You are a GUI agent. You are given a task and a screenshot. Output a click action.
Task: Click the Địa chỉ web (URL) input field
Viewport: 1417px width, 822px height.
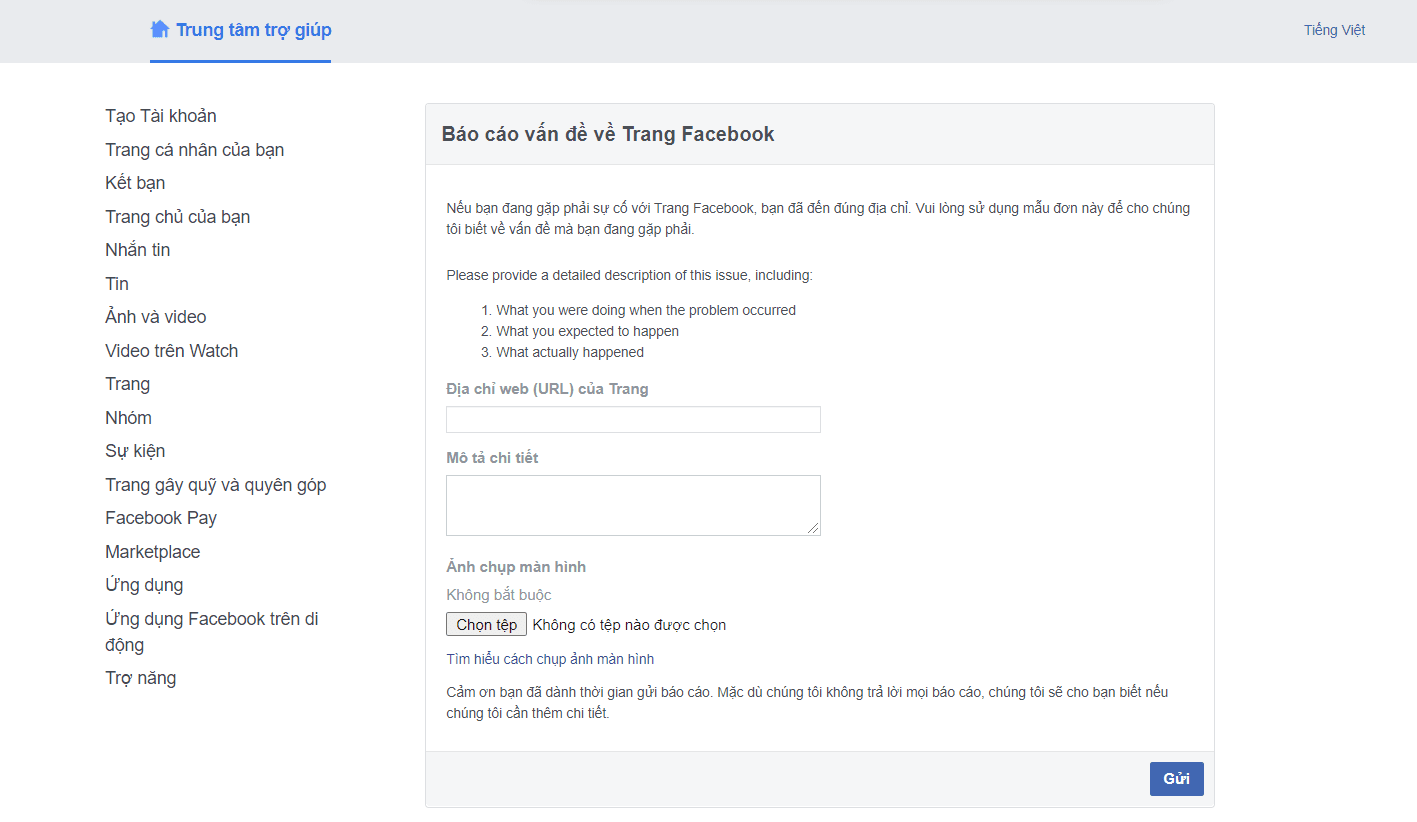tap(632, 419)
